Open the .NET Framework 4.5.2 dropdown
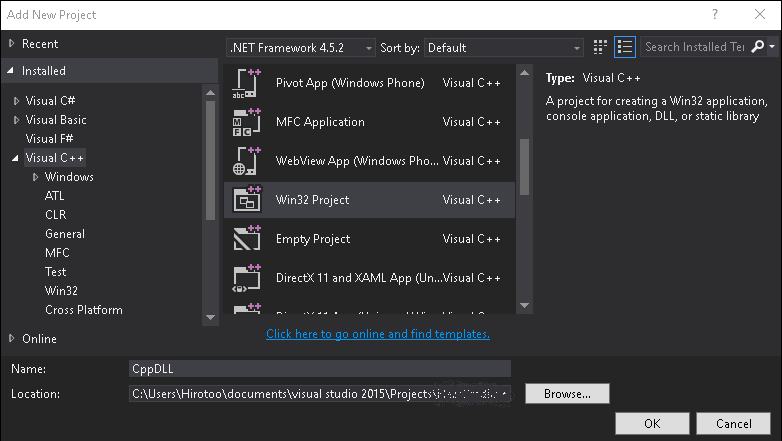782x441 pixels. (301, 48)
